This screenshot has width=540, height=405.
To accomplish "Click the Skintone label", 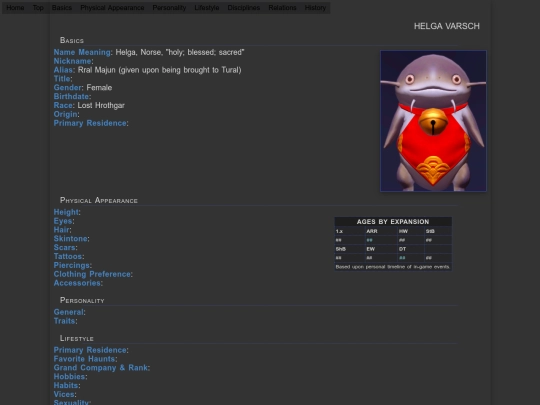I will 70,239.
